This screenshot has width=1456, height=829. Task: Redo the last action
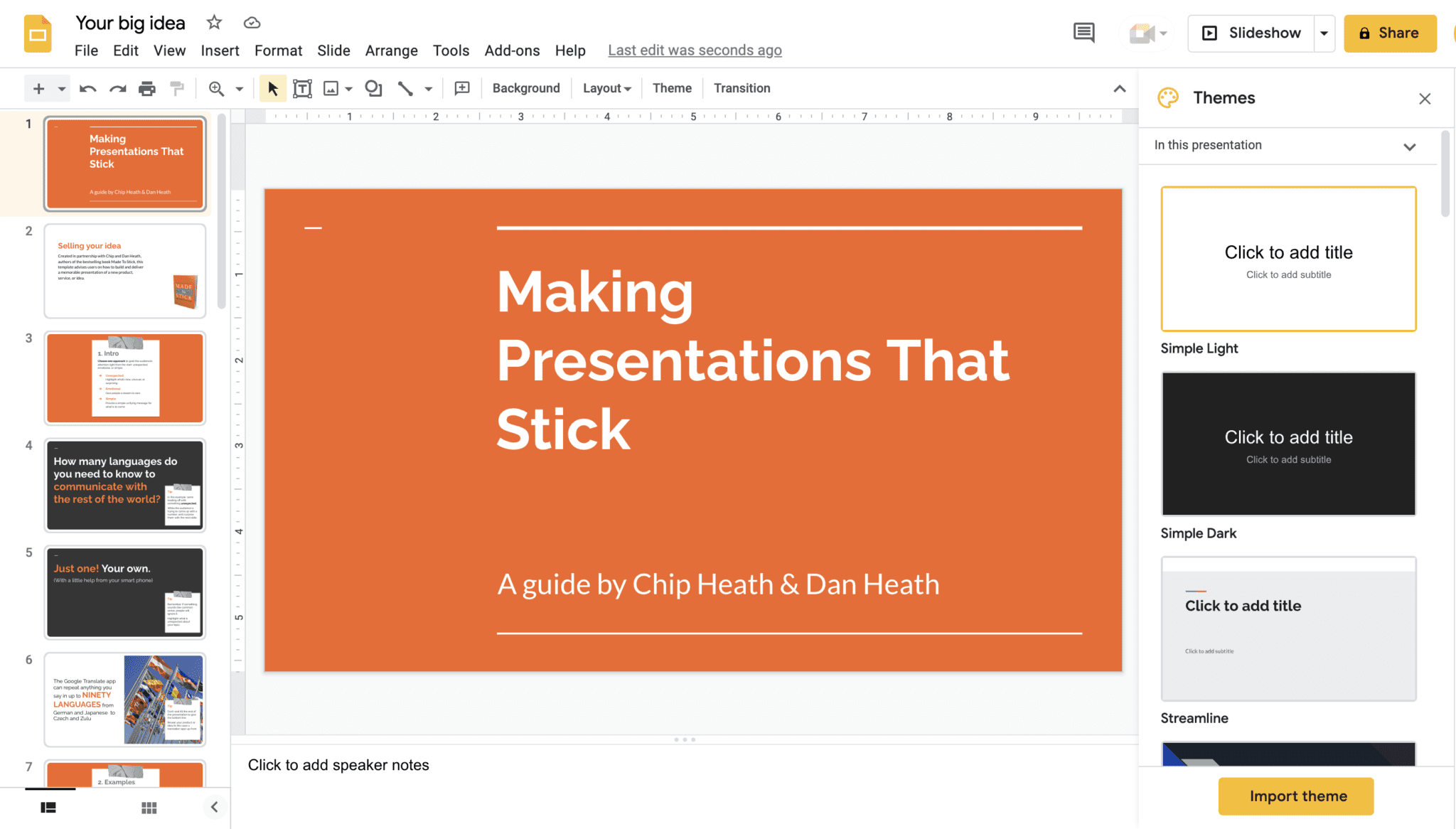coord(117,88)
